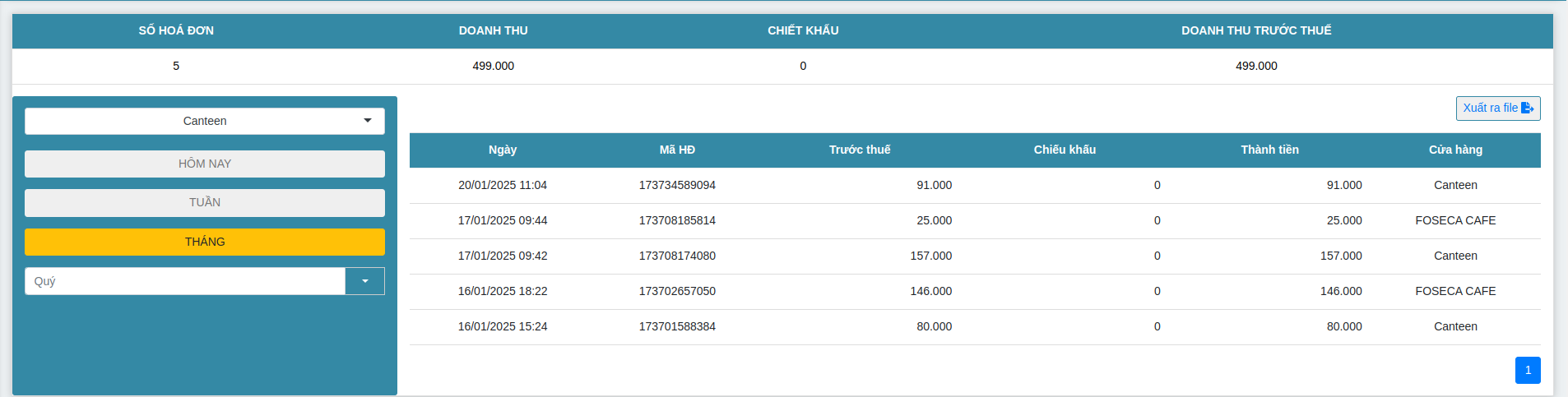
Task: Open invoice 173708185814
Action: 677,220
